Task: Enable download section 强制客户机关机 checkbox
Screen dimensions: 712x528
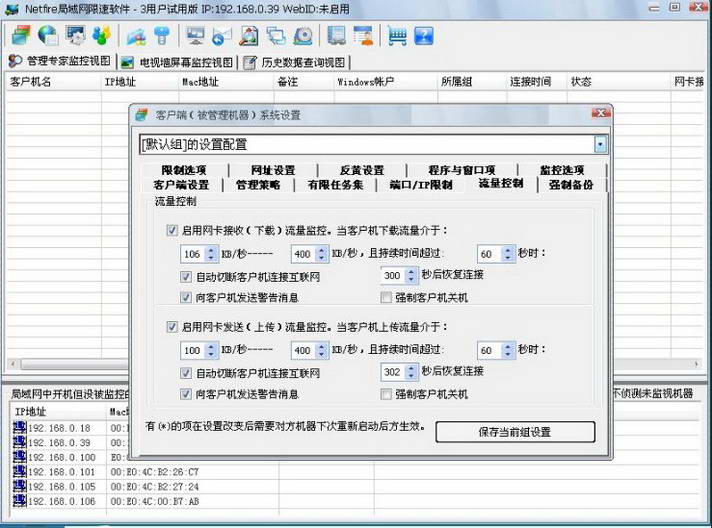Action: [386, 297]
